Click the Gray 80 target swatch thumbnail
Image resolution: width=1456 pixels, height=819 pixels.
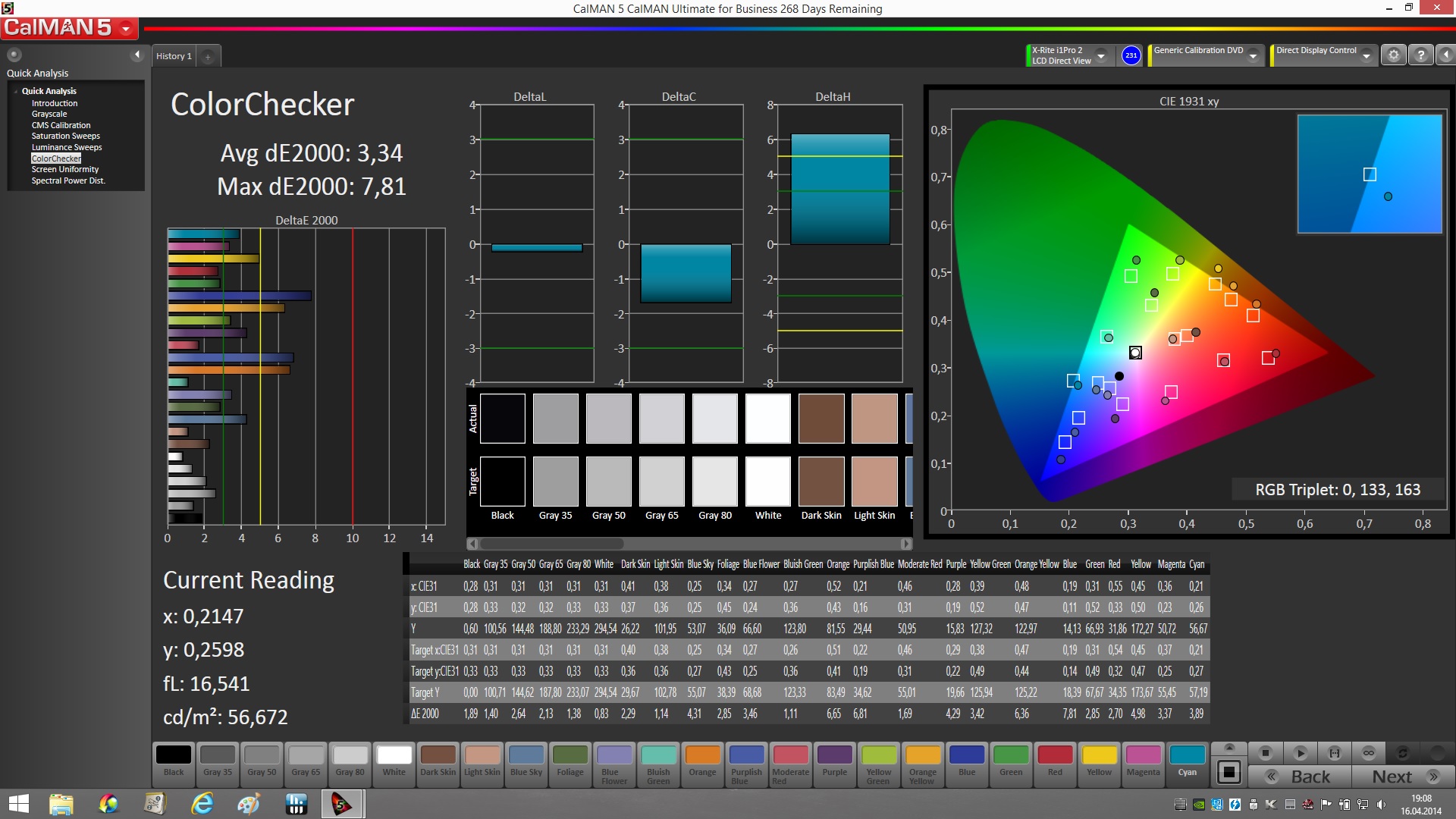[715, 481]
